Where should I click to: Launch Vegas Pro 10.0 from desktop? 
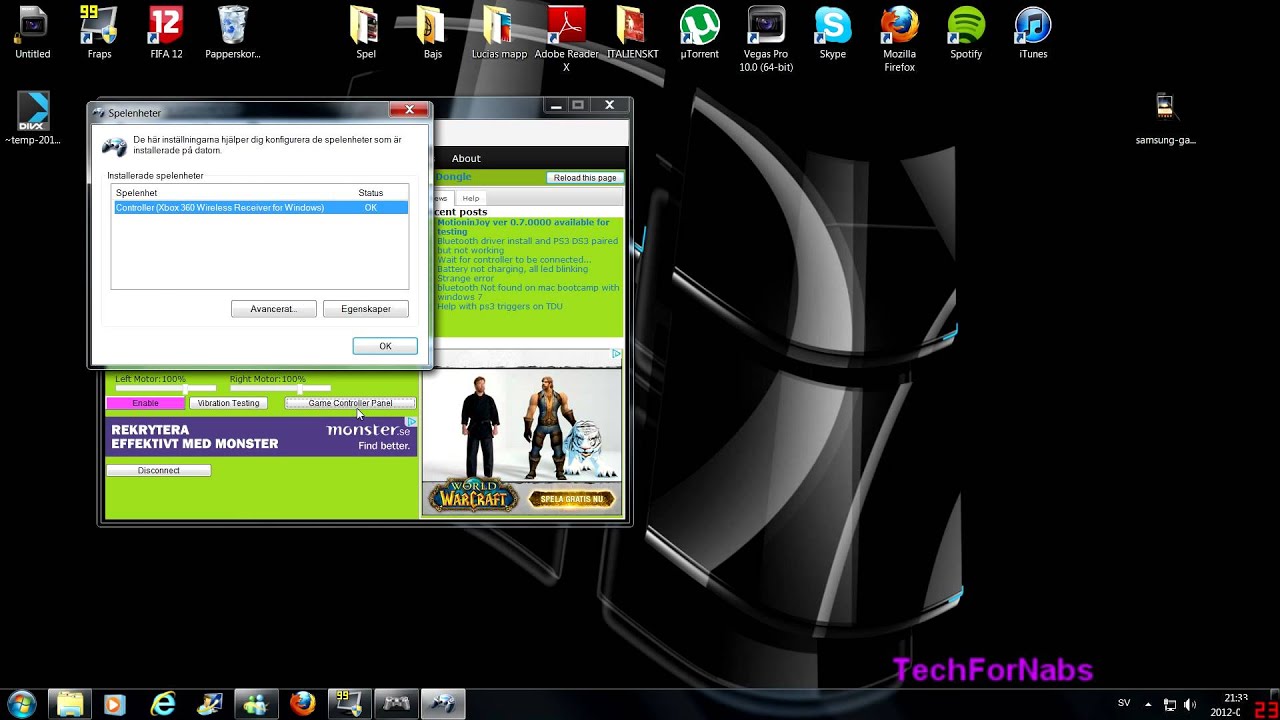766,30
